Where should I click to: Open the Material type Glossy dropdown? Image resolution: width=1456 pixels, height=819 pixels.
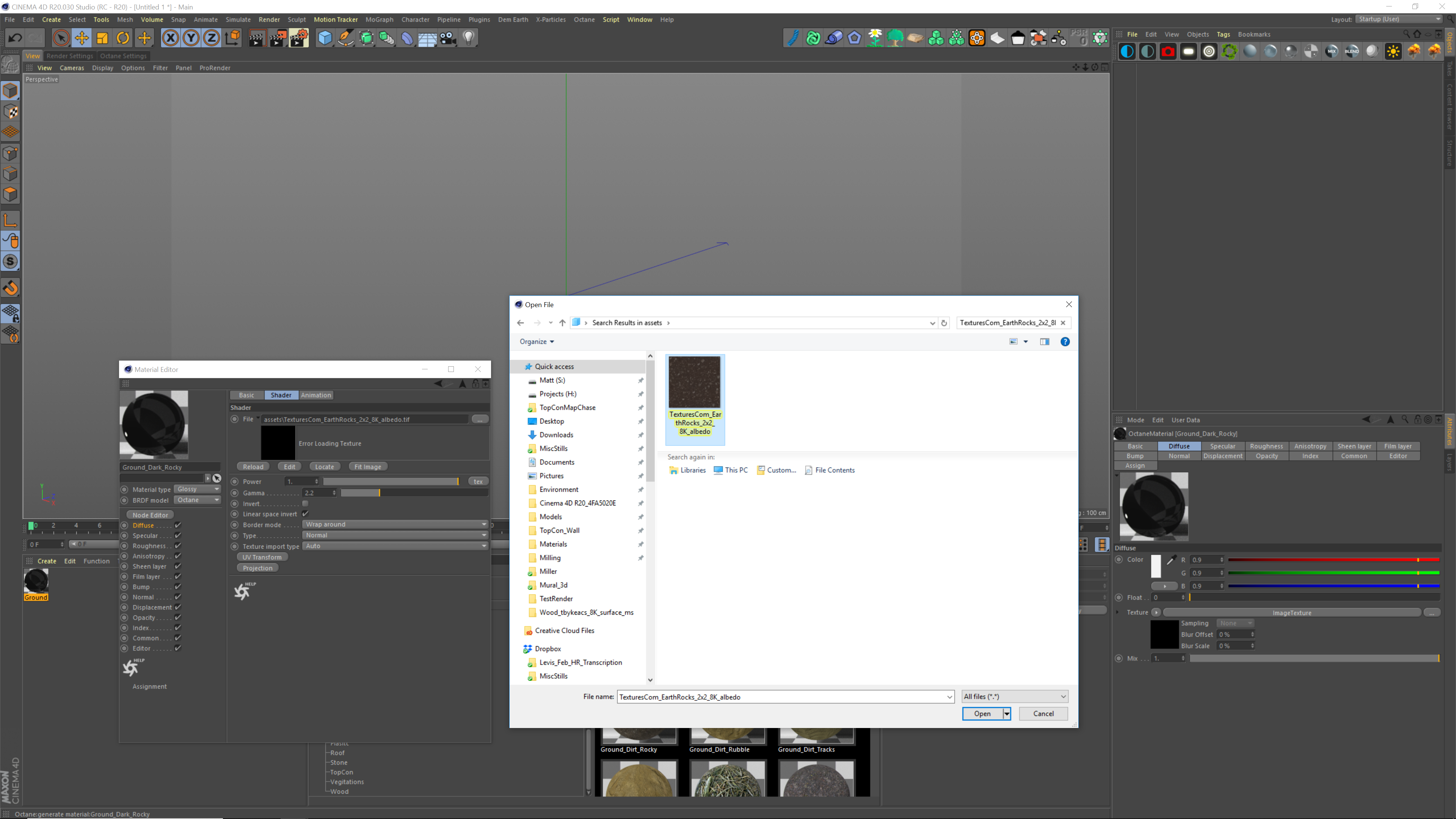(x=197, y=489)
